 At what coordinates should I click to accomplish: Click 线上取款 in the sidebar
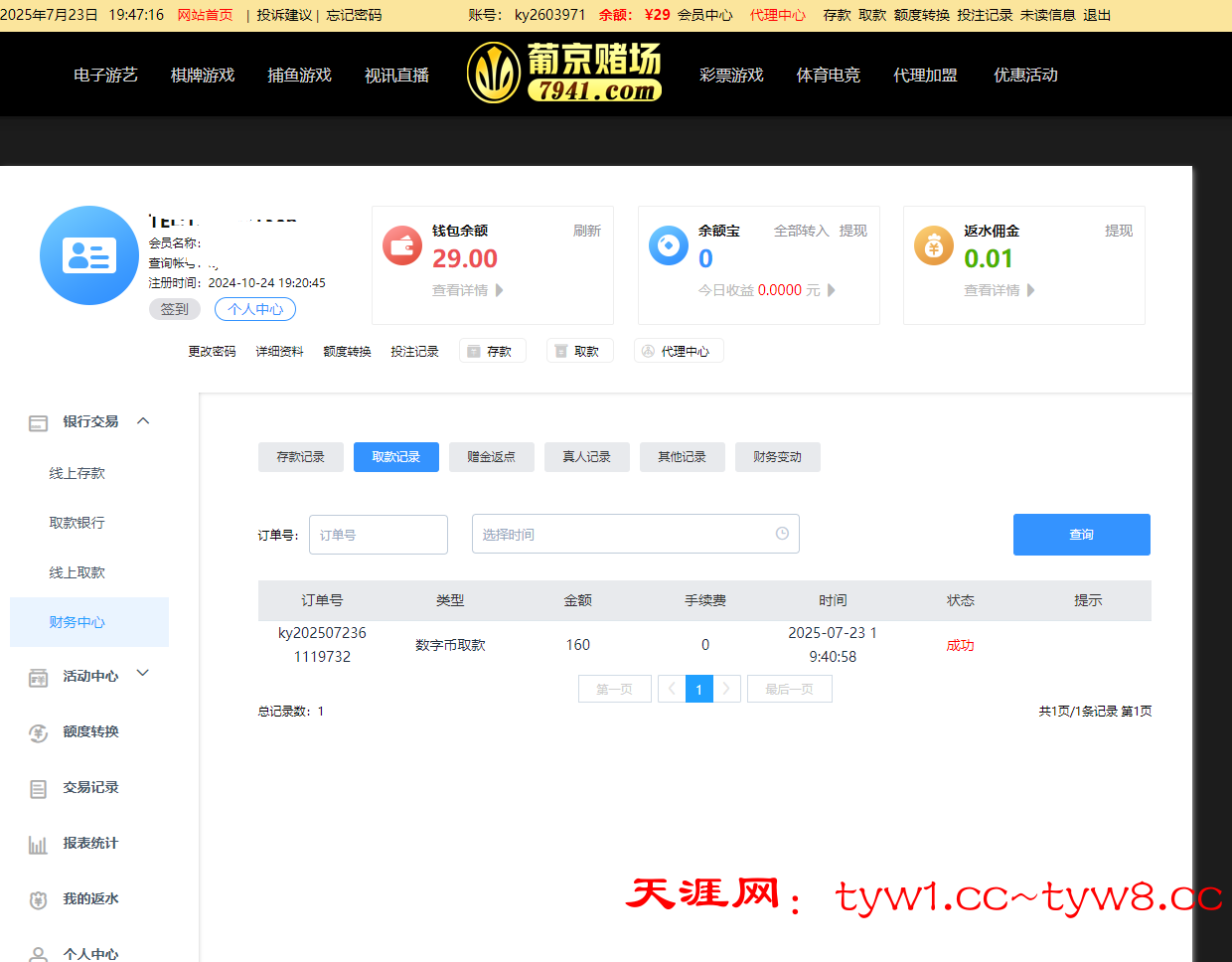click(77, 572)
